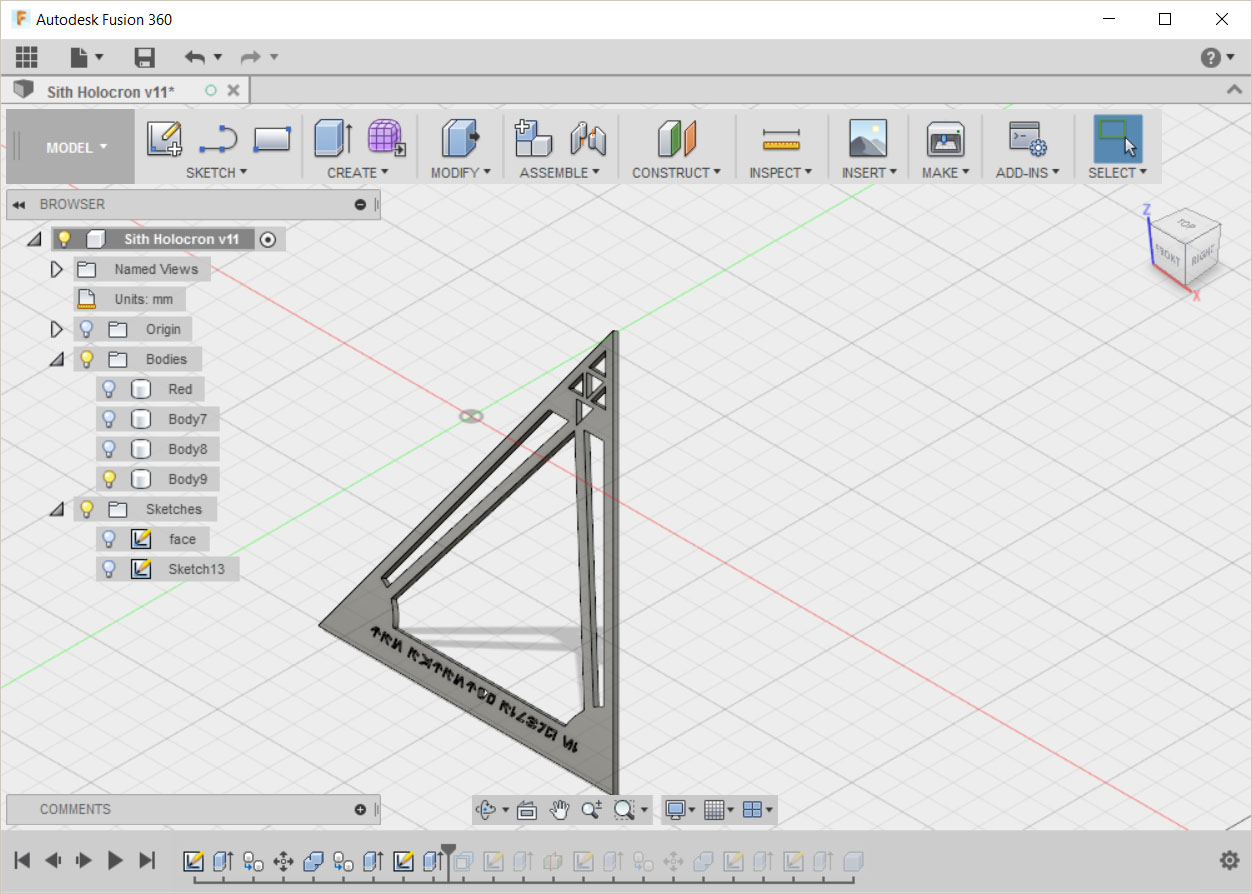Hide Body9 using its light bulb

click(x=109, y=479)
